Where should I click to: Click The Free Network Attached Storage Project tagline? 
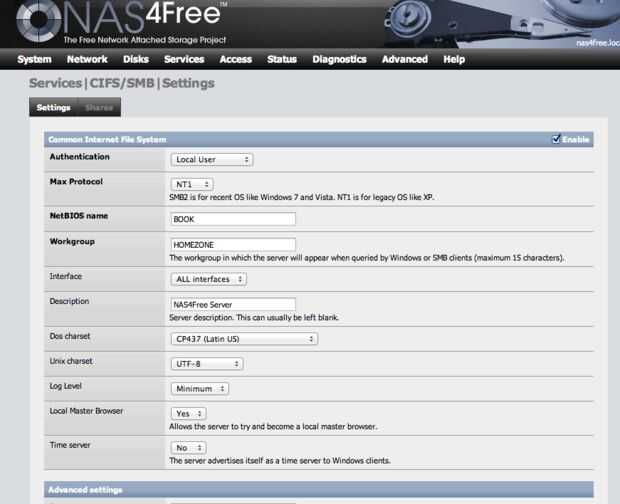pos(145,40)
